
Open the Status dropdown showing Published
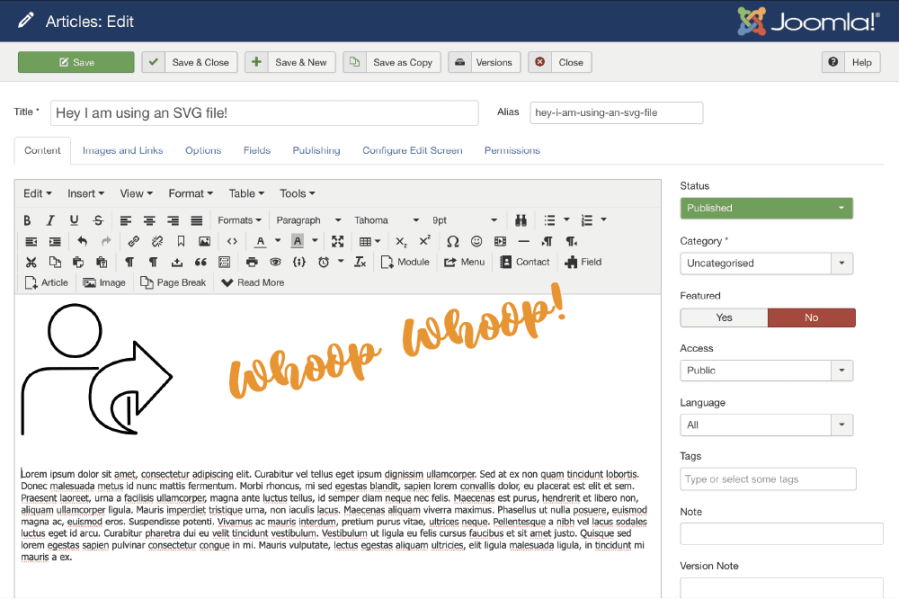767,208
